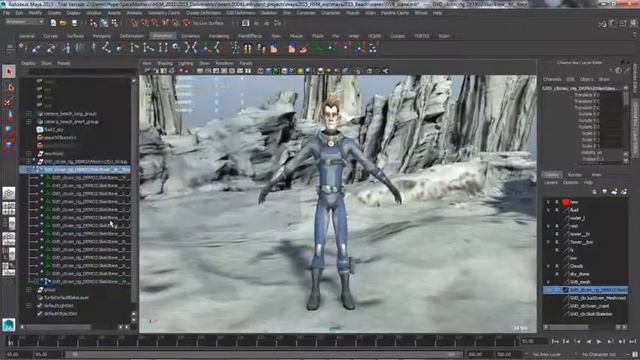Enable select by component type mode
640x360 pixels.
pos(114,23)
